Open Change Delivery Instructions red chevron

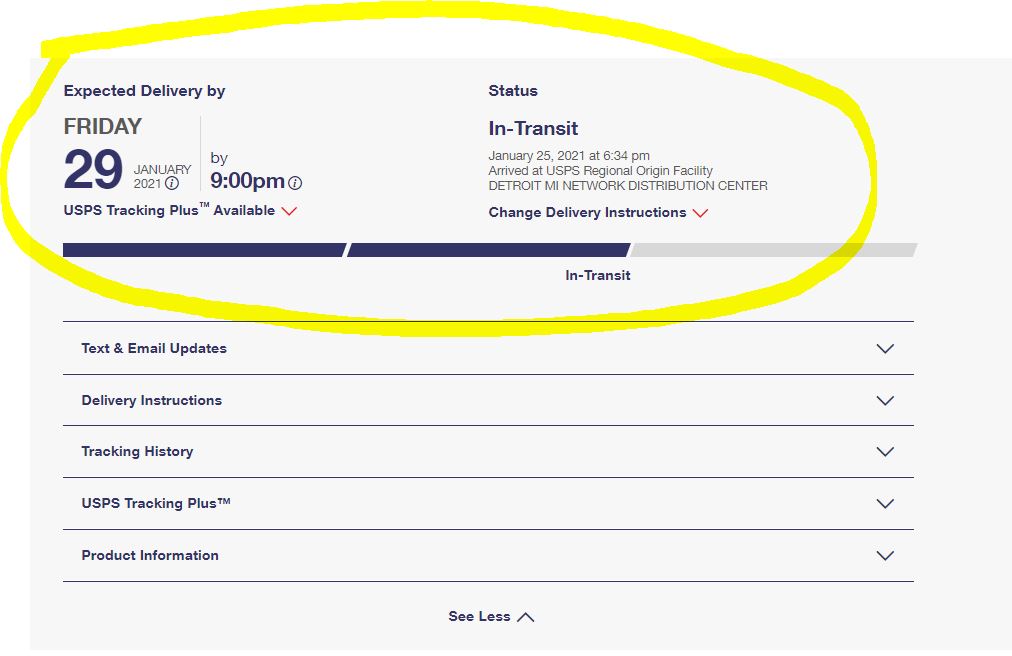(x=700, y=213)
